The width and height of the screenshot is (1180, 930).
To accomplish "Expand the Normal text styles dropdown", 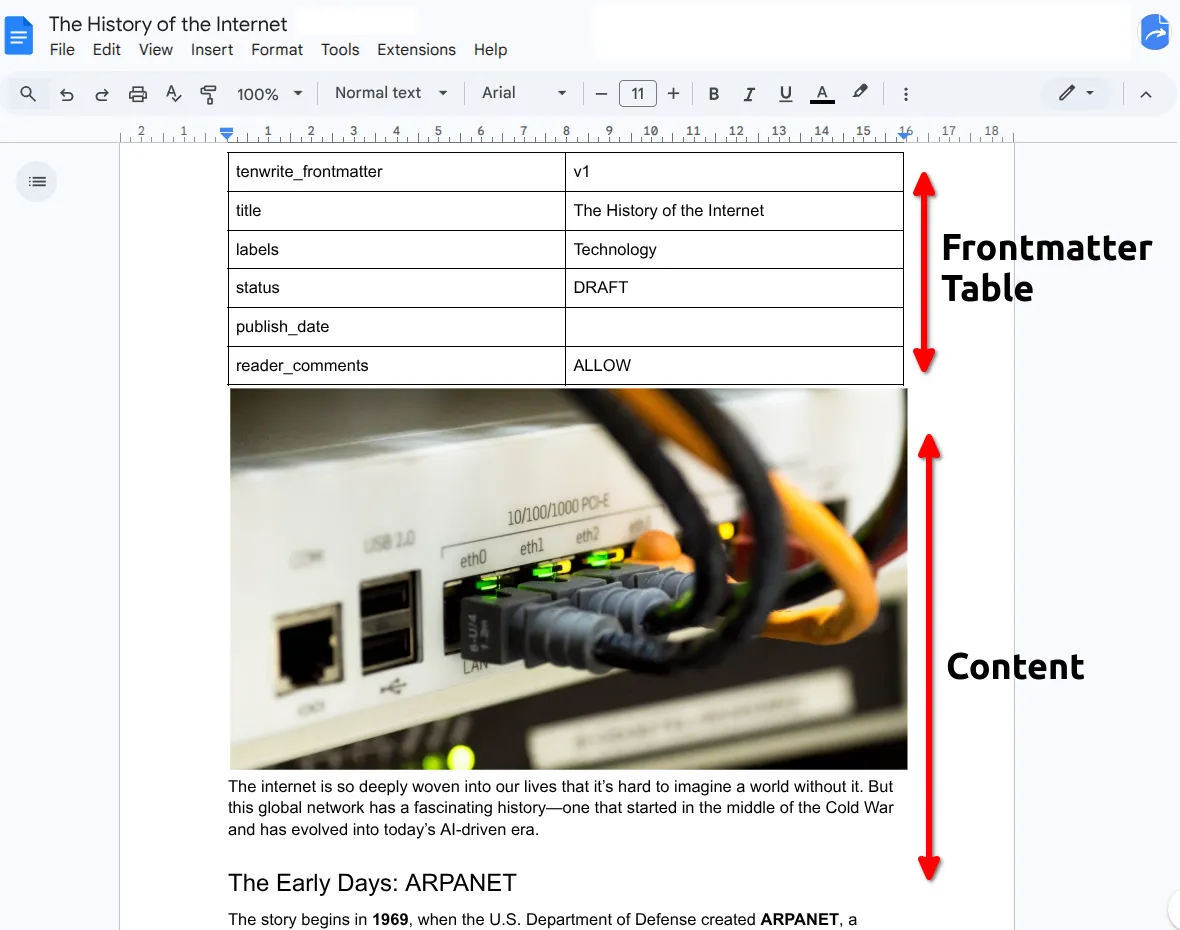I will tap(390, 93).
